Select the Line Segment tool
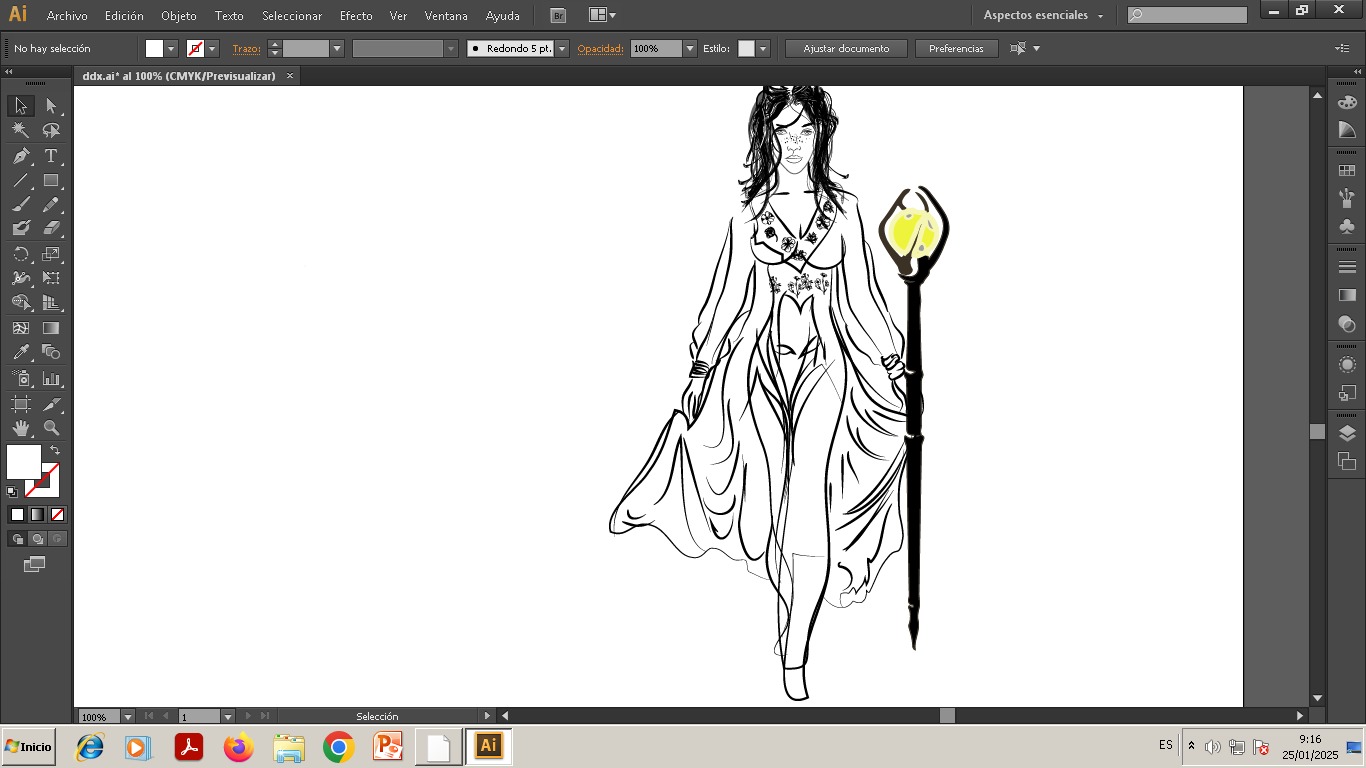This screenshot has width=1366, height=768. coord(21,181)
